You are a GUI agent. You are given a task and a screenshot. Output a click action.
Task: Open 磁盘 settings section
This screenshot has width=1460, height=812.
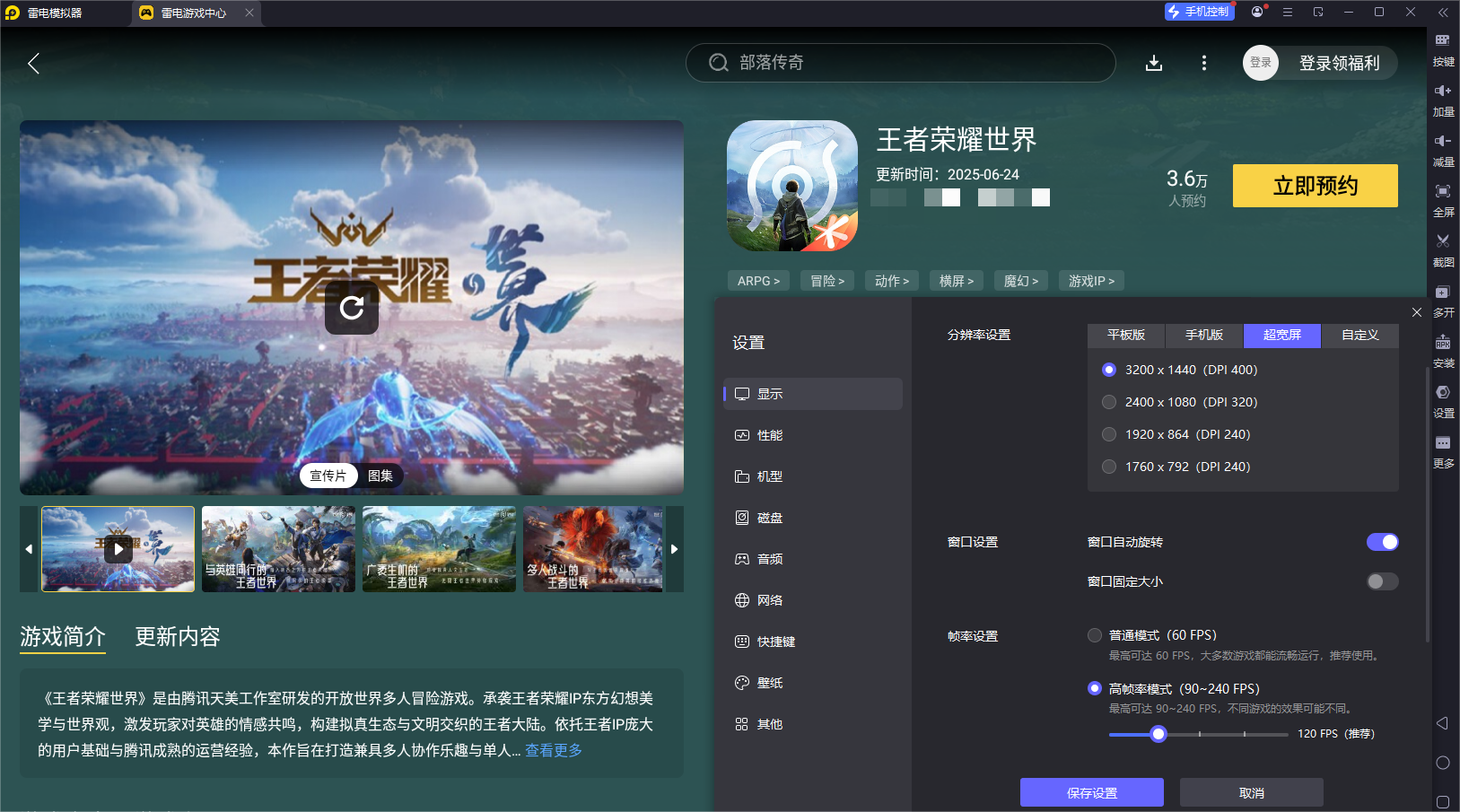813,518
